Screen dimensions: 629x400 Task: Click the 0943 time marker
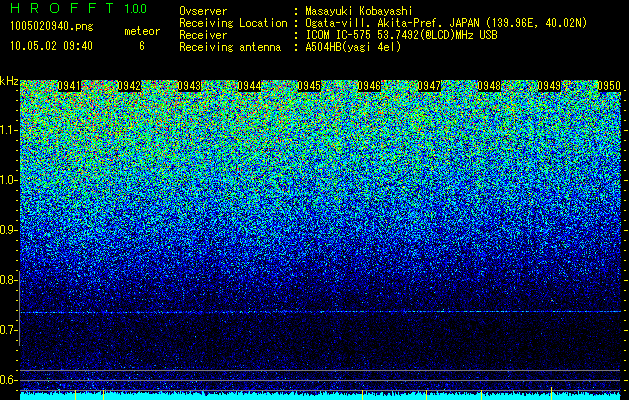coord(189,86)
